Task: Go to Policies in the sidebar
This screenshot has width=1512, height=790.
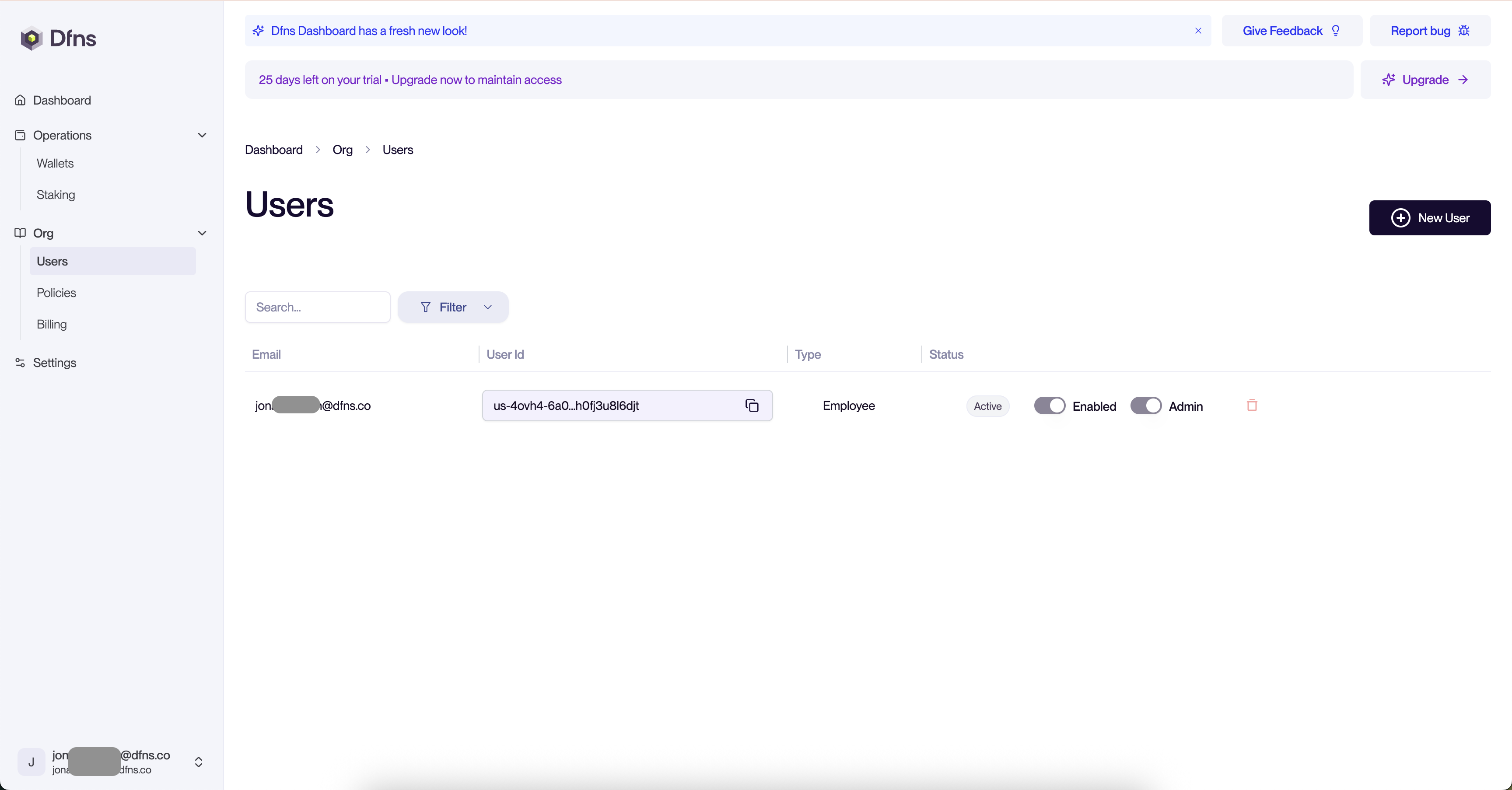Action: [x=56, y=293]
